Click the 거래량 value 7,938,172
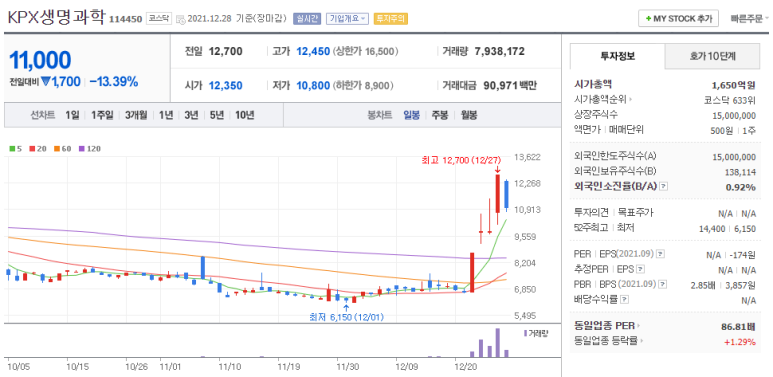773x377 pixels. click(x=499, y=51)
